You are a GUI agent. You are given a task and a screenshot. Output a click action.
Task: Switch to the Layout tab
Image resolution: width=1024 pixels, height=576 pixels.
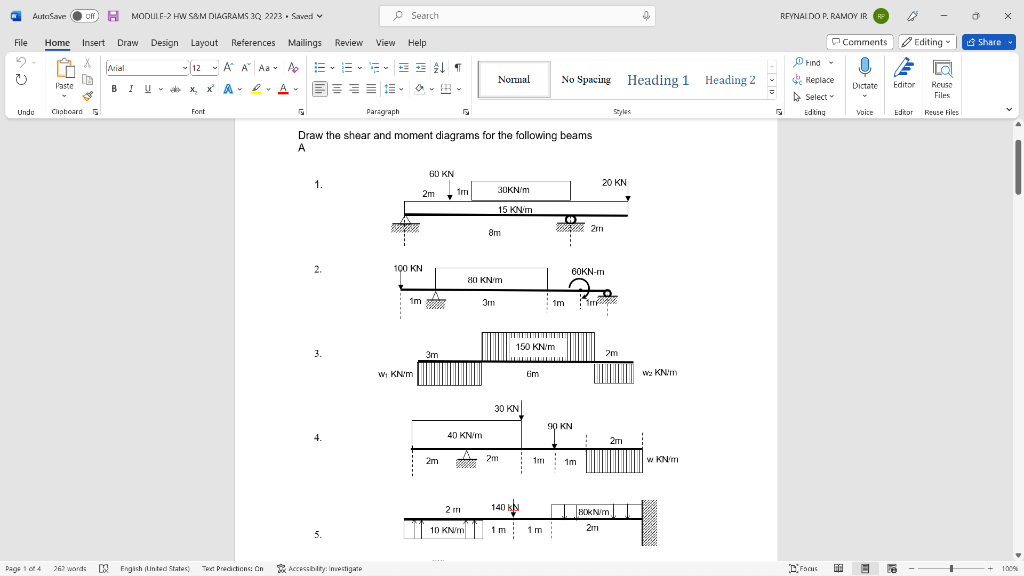tap(204, 42)
